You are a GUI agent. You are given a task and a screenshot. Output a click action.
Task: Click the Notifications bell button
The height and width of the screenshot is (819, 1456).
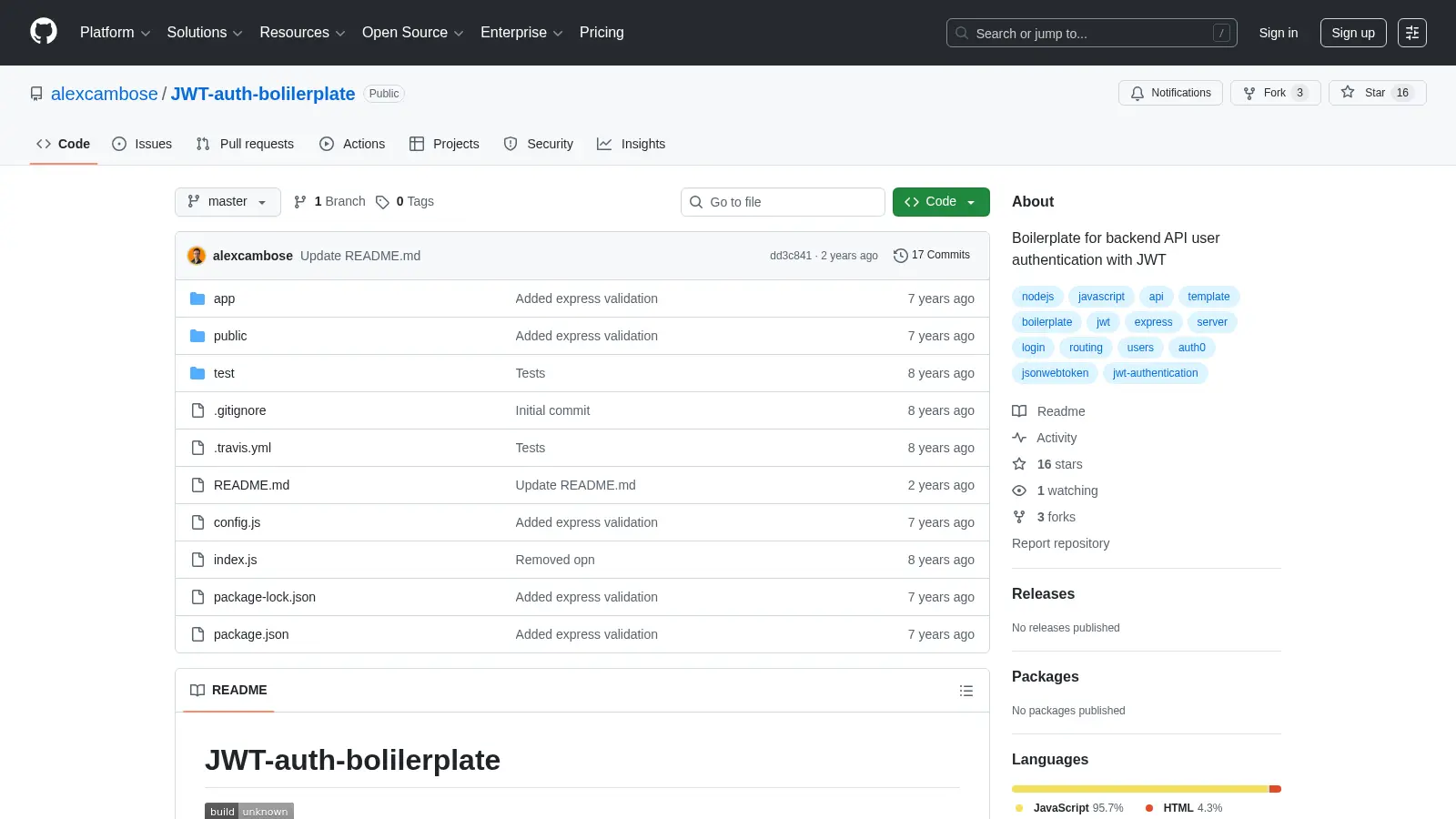pyautogui.click(x=1171, y=93)
